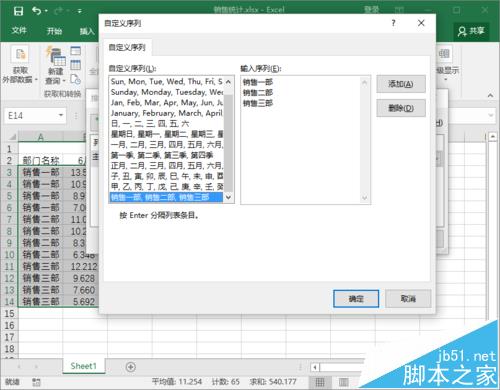Select the 子, 丑, 寅, 卯 list entry
The height and width of the screenshot is (390, 500).
pyautogui.click(x=167, y=176)
